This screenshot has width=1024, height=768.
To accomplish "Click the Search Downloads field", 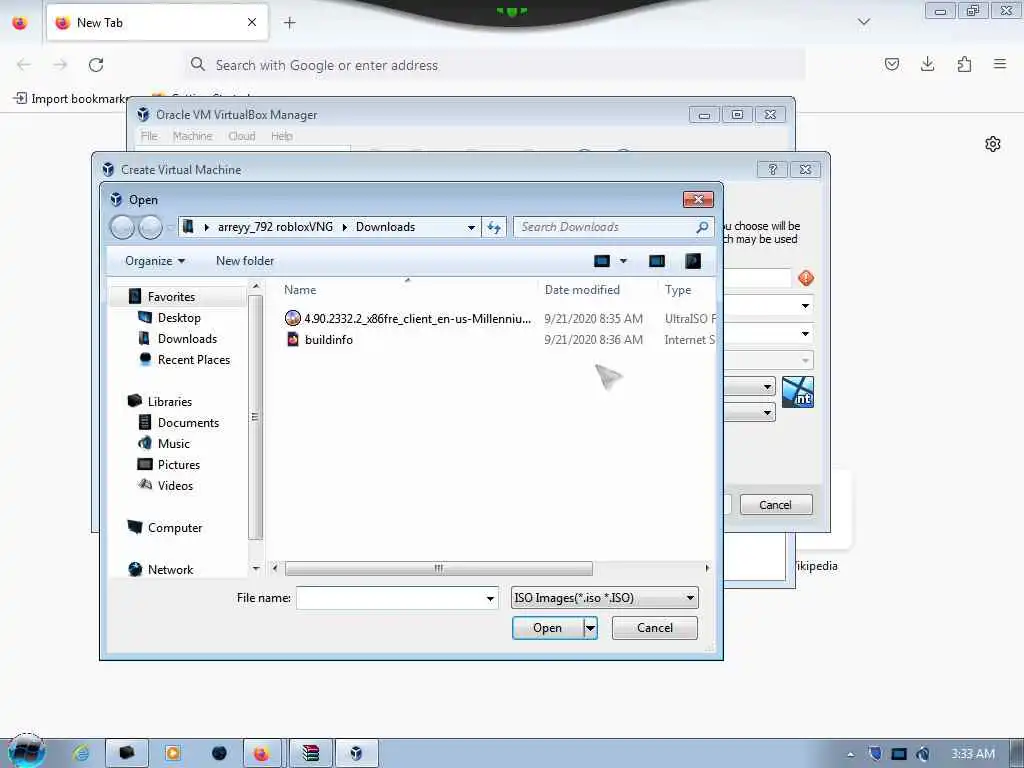I will point(604,227).
